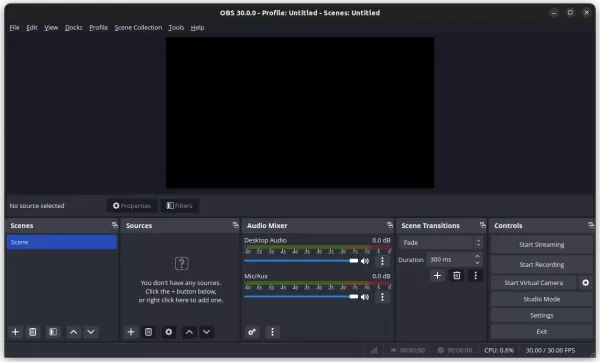Mute the Mic/Aux speaker
Viewport: 600px width, 362px height.
point(365,297)
